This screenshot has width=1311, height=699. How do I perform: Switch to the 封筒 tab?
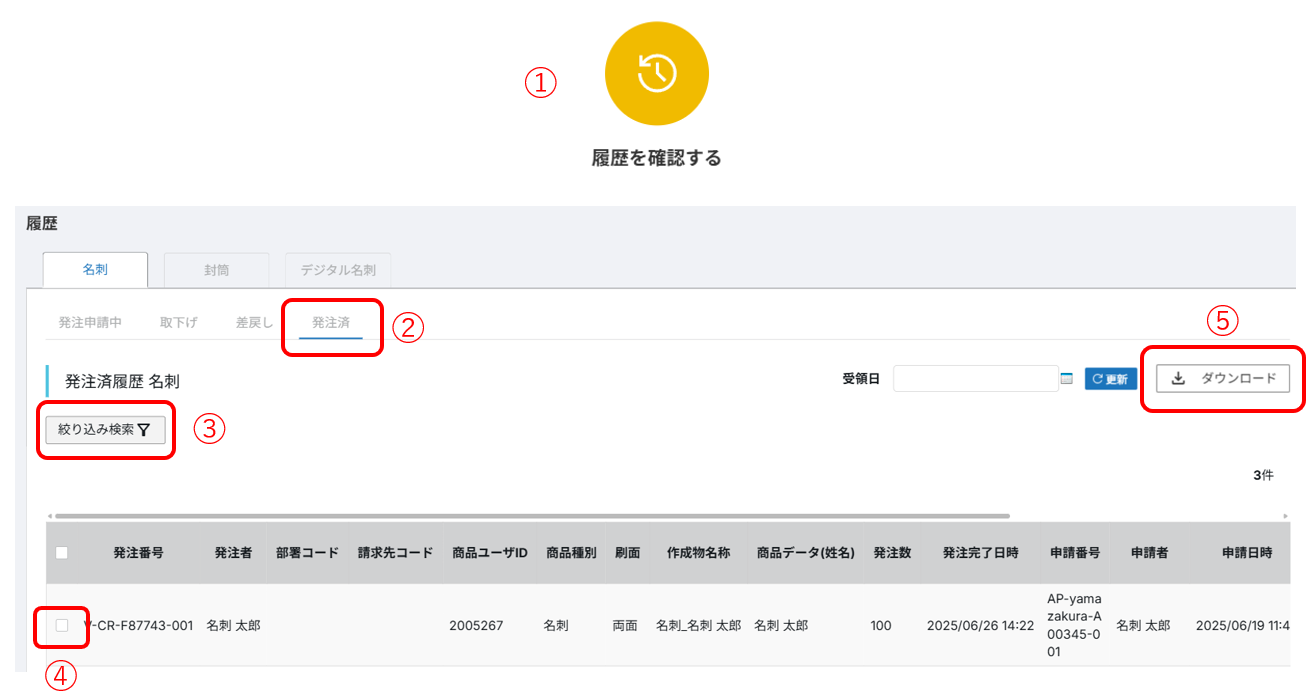pos(216,270)
